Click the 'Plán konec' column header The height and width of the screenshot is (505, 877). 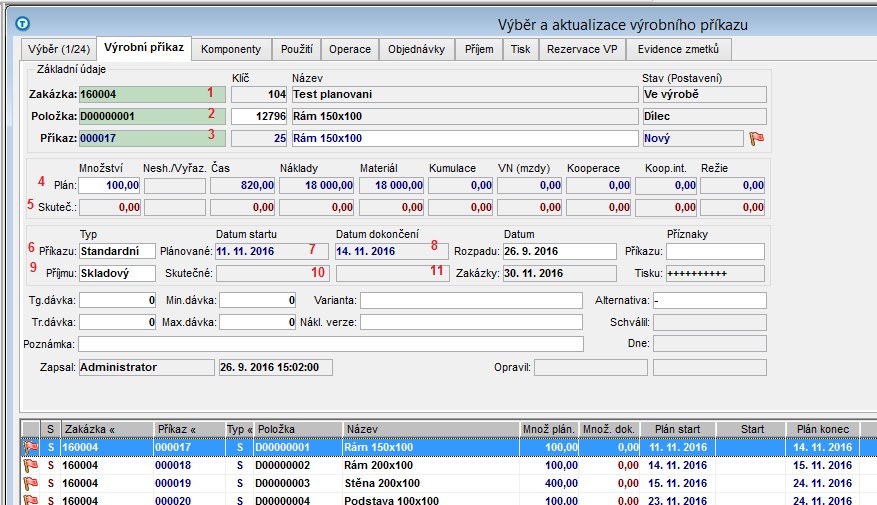coord(822,429)
